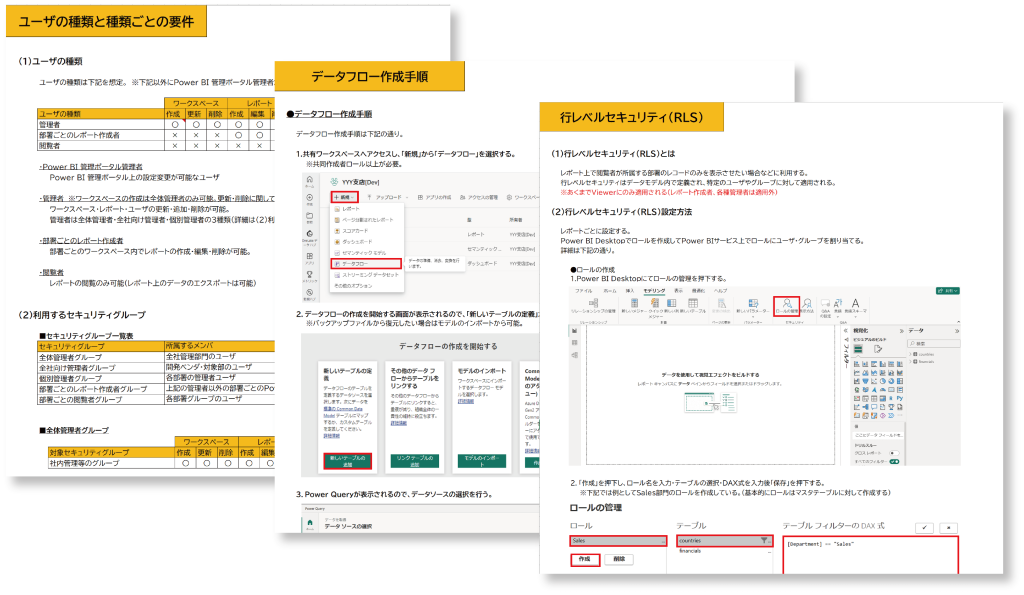Click the 作成 button under the role list

584,560
